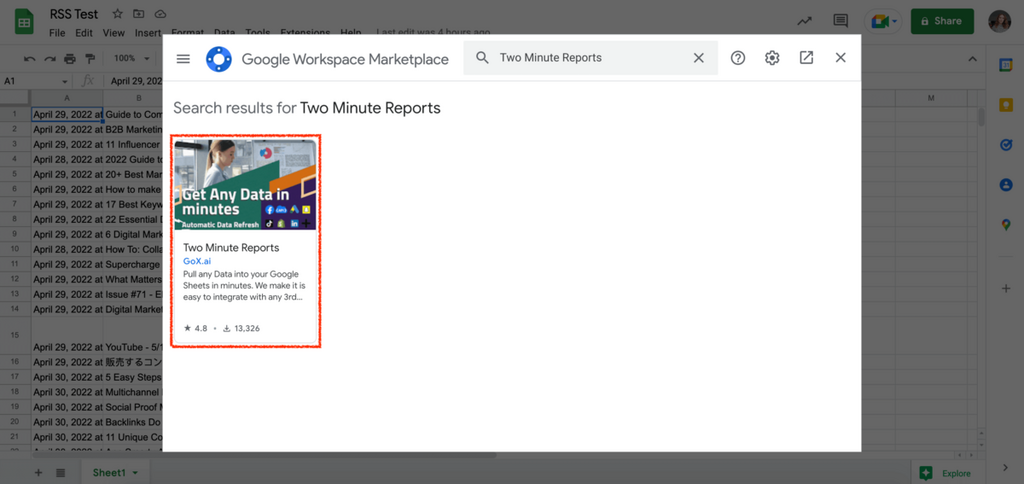Close the Marketplace dialog
The height and width of the screenshot is (484, 1024).
coord(841,58)
